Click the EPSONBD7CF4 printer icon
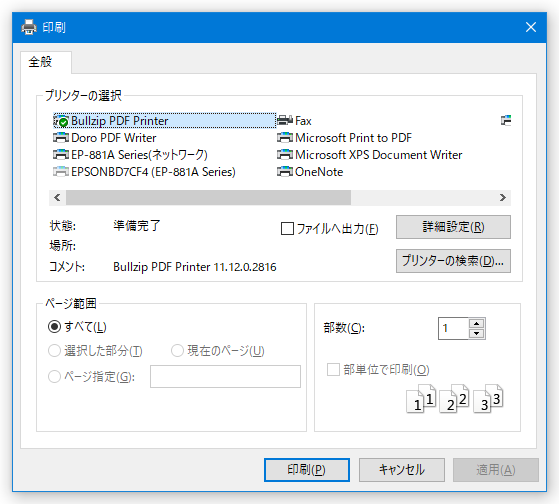 (x=61, y=172)
